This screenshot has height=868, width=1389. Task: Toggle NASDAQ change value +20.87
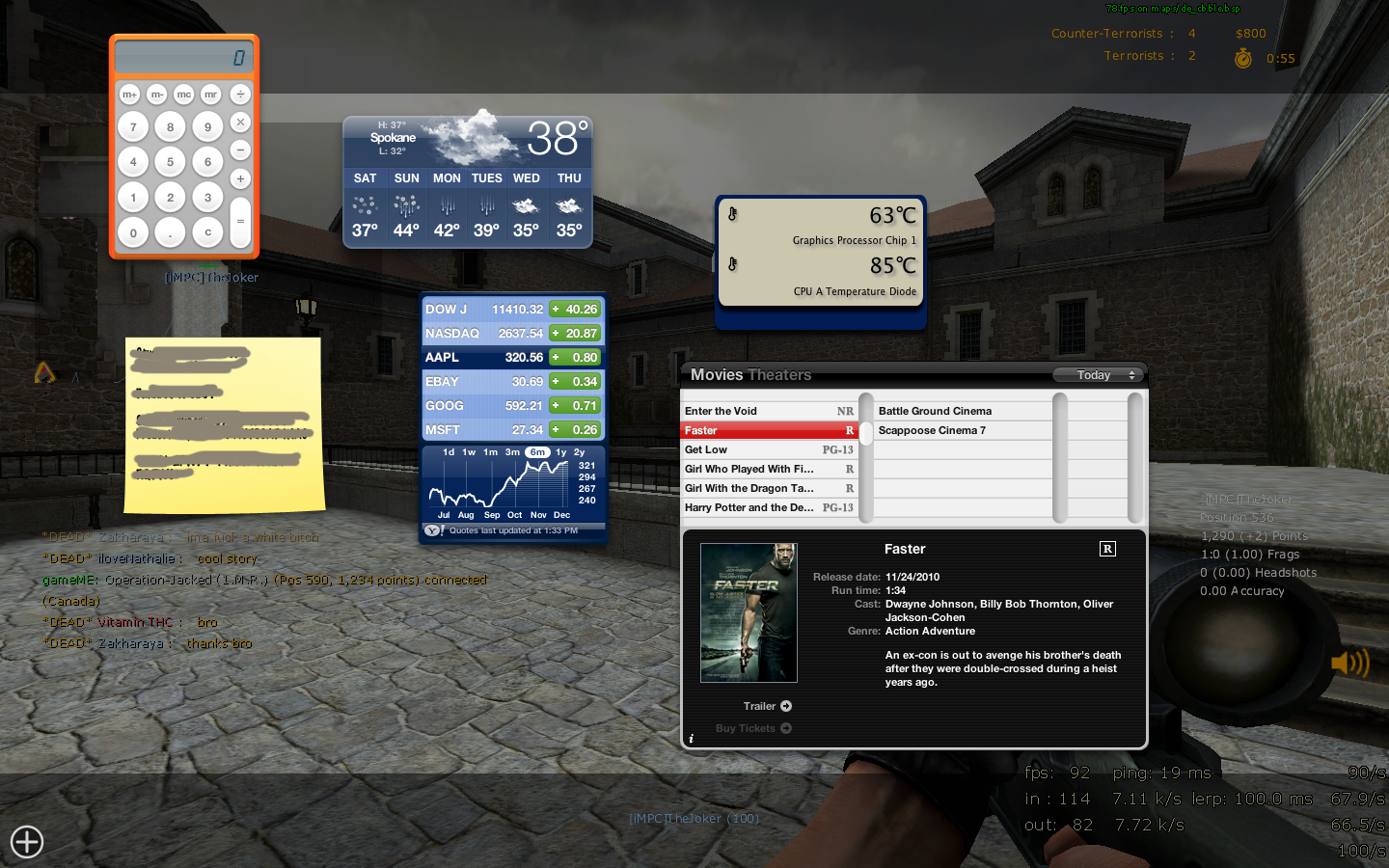pyautogui.click(x=575, y=334)
